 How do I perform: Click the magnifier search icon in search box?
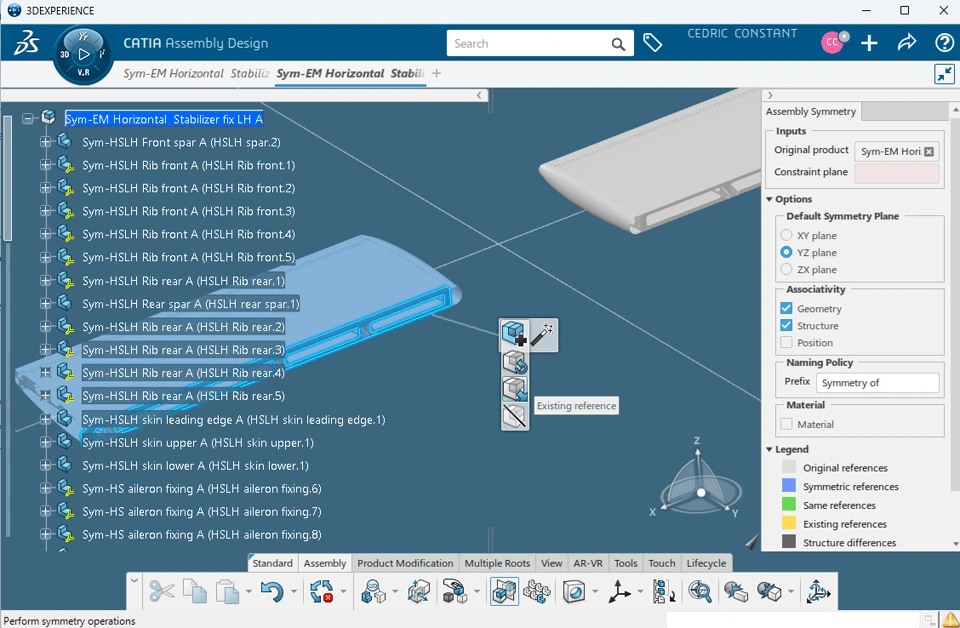coord(618,44)
